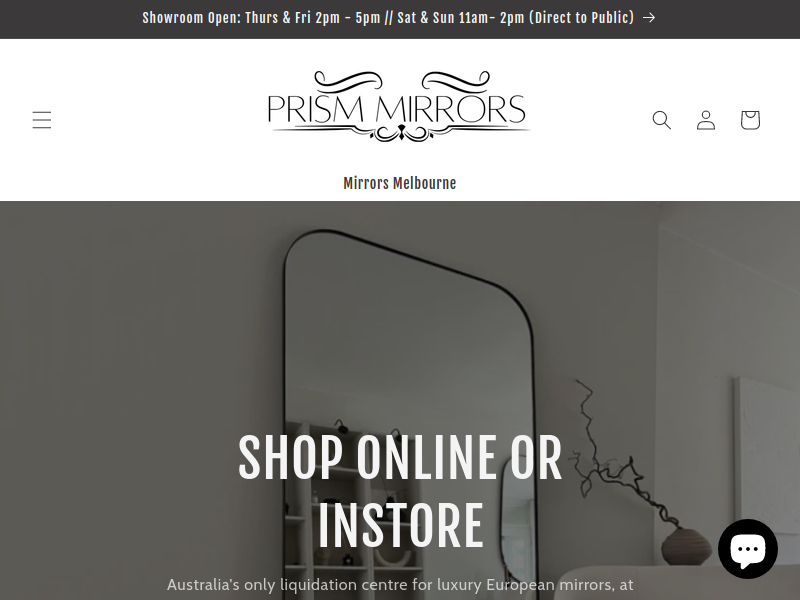Click the announcement bar arrow icon
The width and height of the screenshot is (800, 600).
(649, 18)
